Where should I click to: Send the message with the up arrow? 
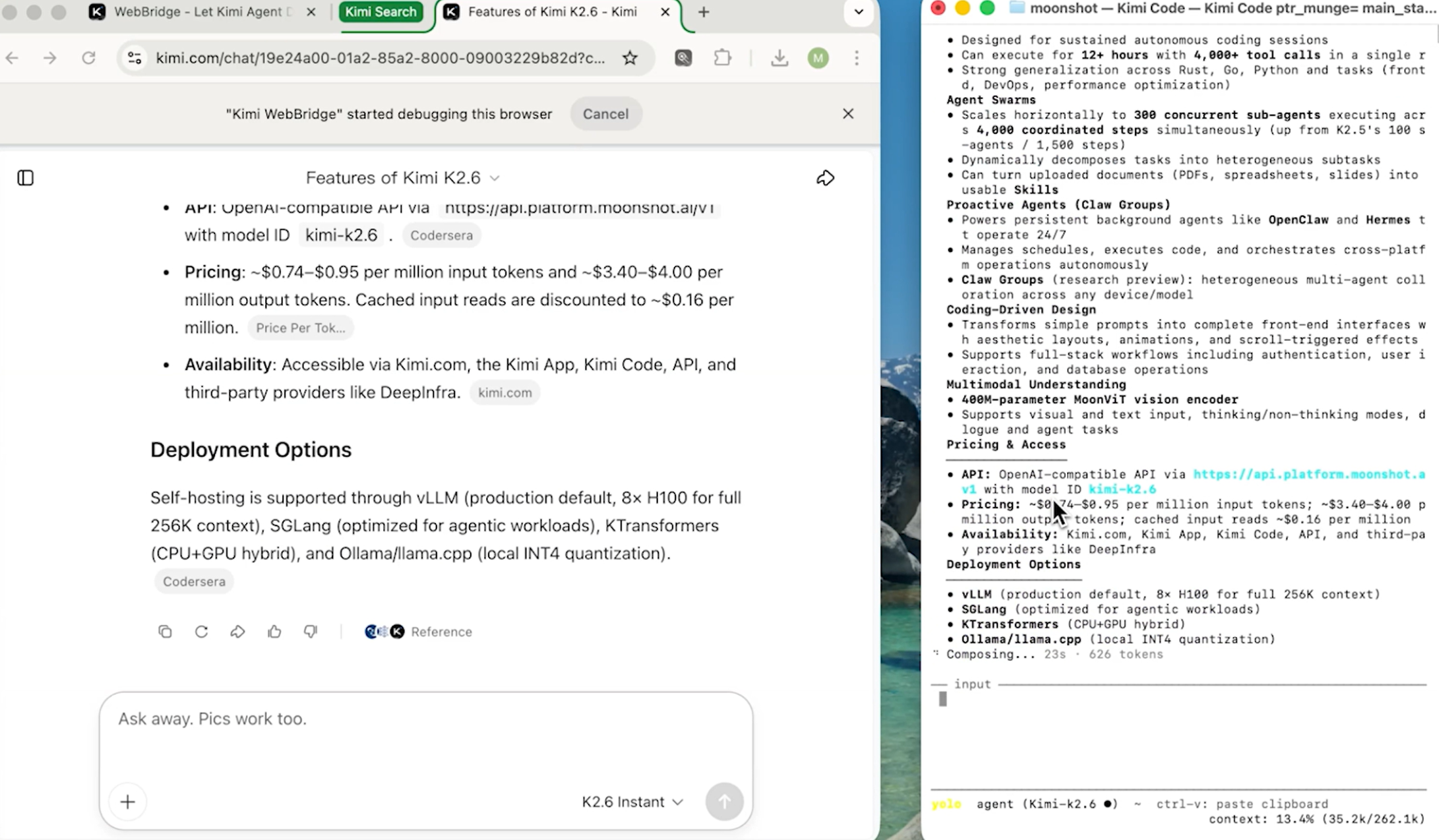[724, 802]
